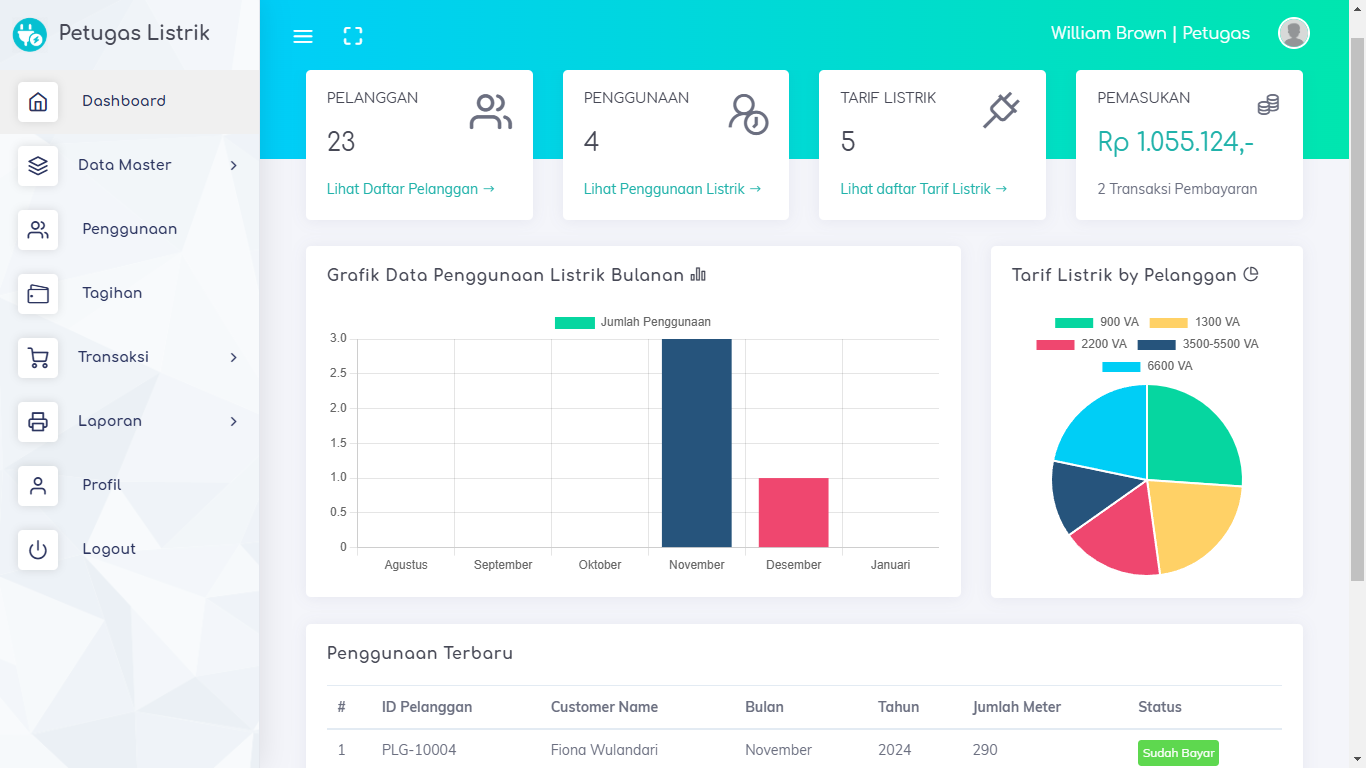1366x768 pixels.
Task: Toggle the hamburger sidebar menu icon
Action: [303, 36]
